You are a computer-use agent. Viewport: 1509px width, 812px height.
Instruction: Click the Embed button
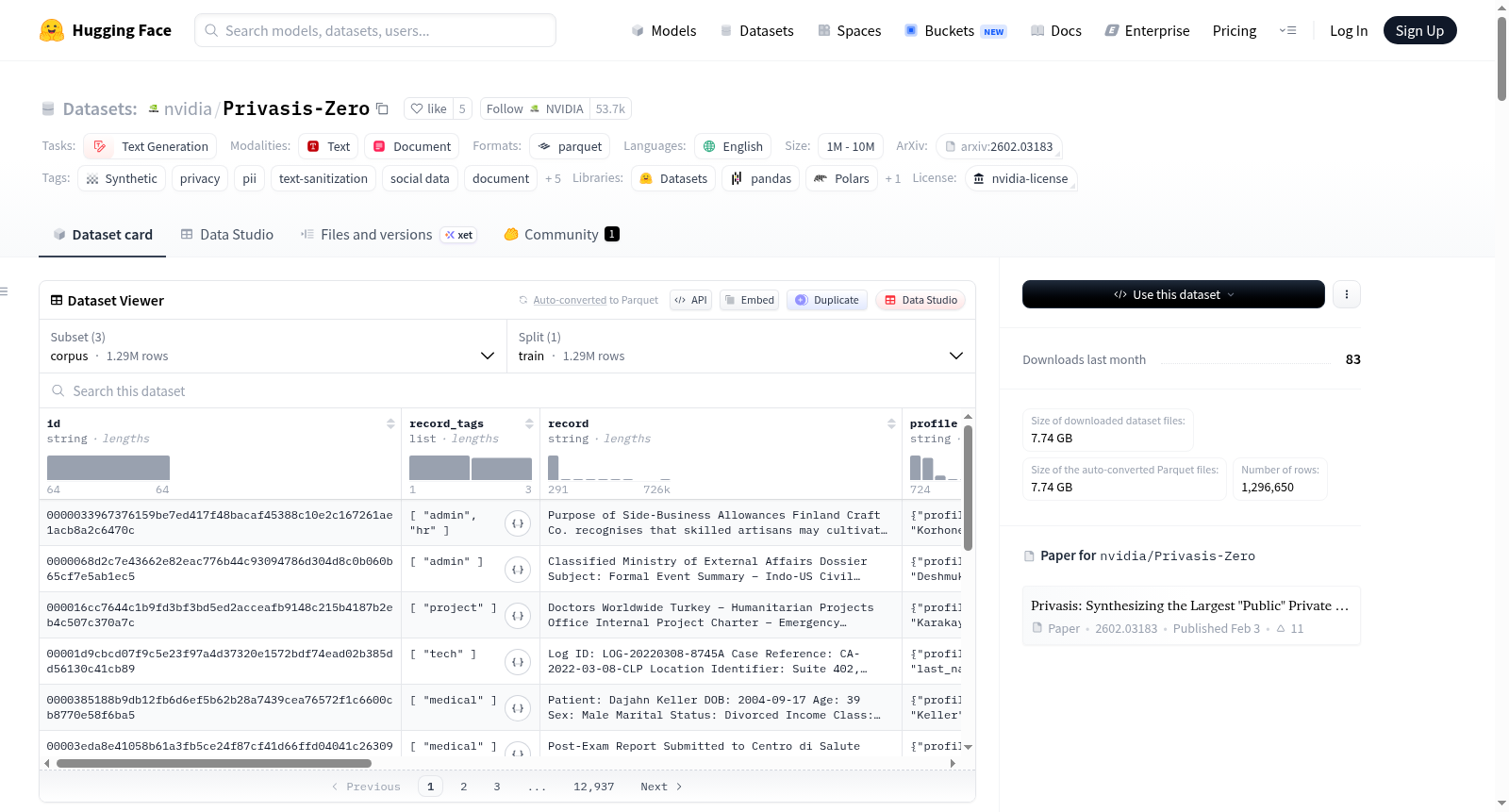[x=749, y=300]
